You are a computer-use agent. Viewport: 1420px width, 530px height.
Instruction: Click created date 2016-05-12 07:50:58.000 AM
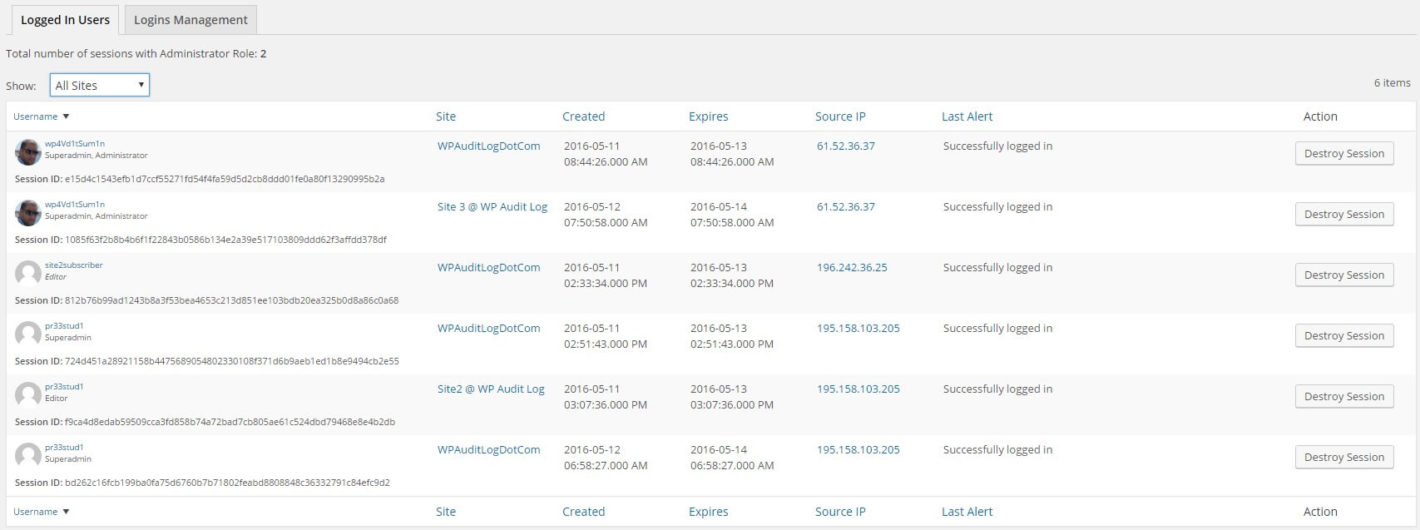pos(606,215)
